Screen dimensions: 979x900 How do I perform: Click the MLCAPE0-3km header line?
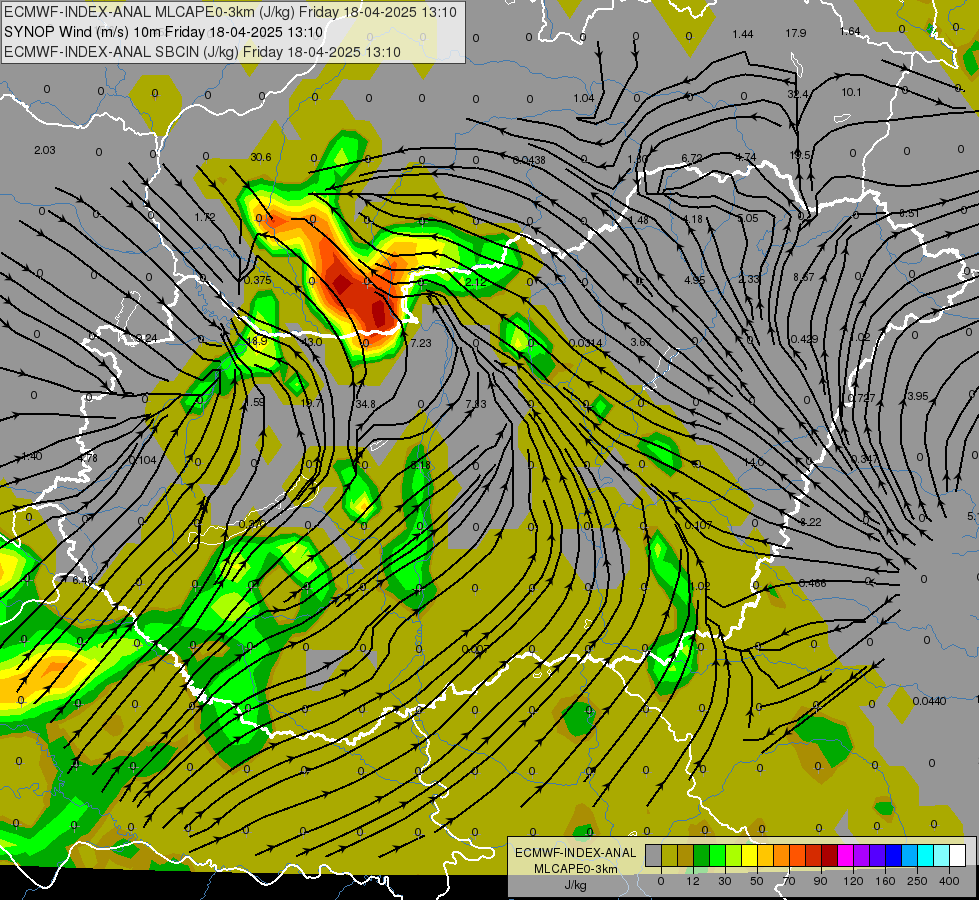coord(230,12)
